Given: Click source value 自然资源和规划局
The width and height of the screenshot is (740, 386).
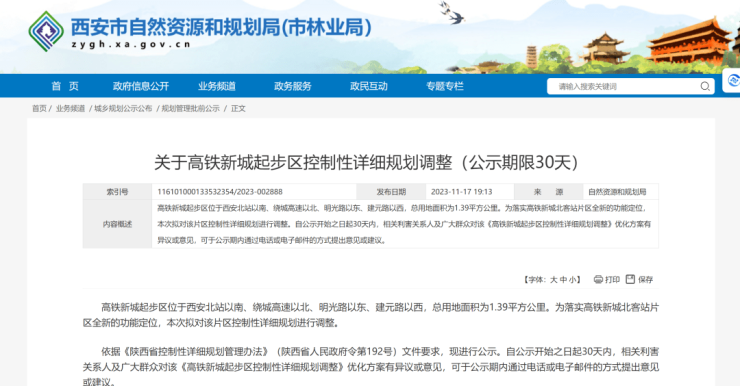Looking at the screenshot, I should 617,192.
